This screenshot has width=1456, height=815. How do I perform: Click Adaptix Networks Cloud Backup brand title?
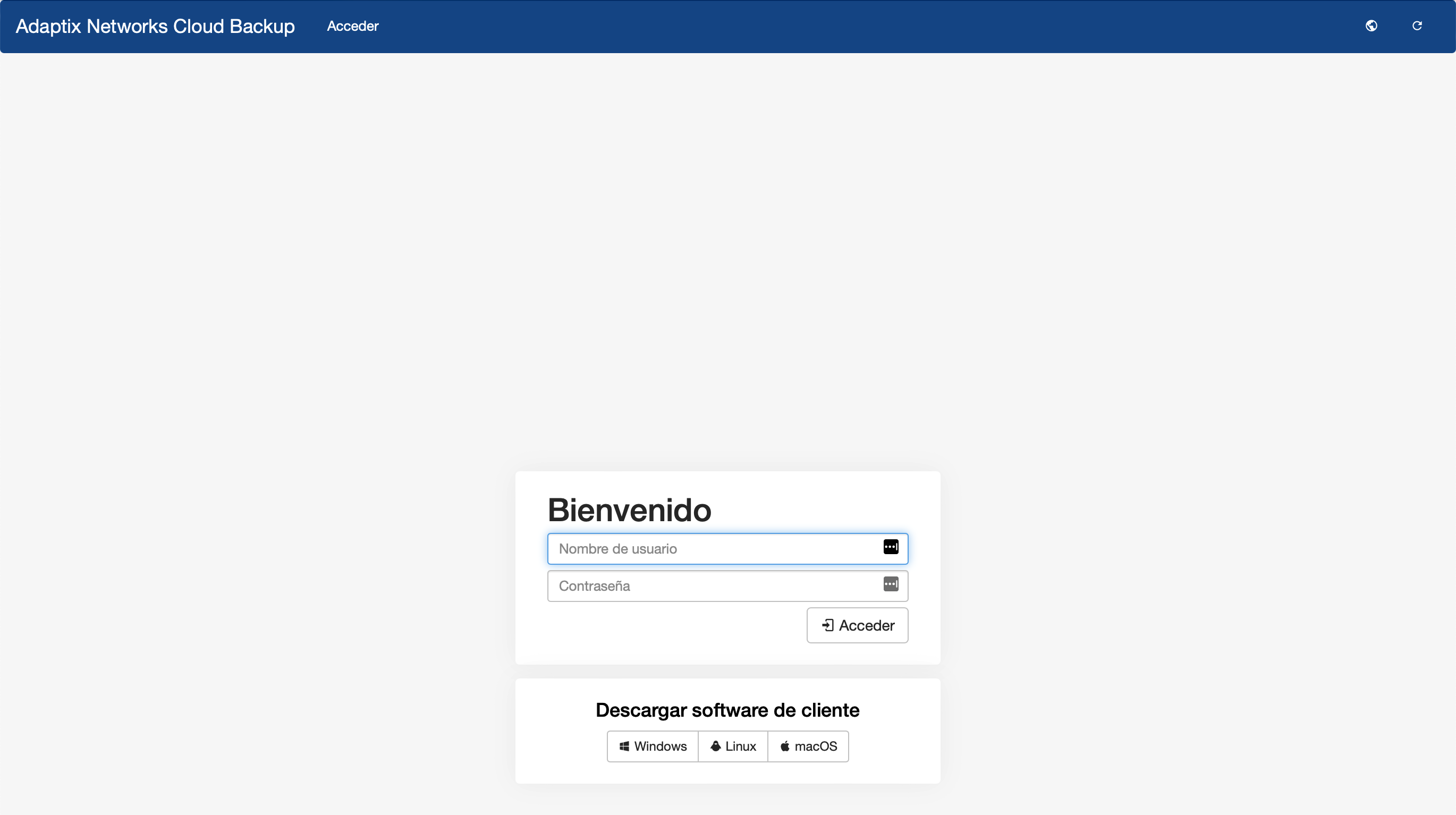tap(155, 27)
